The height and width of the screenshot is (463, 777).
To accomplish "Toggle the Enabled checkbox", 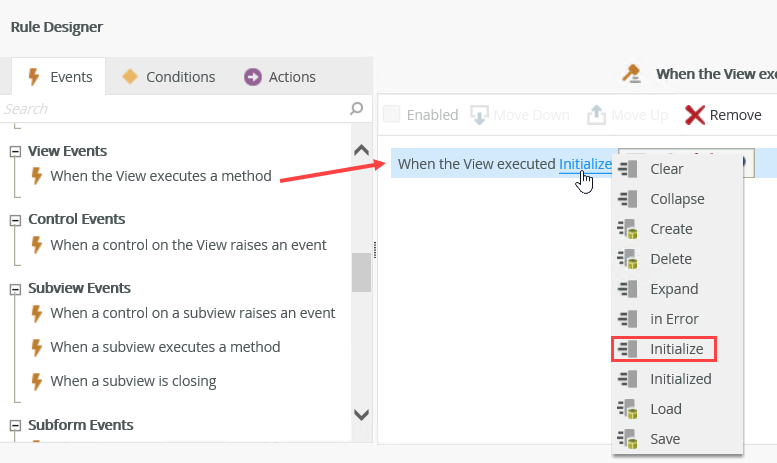I will coord(392,115).
